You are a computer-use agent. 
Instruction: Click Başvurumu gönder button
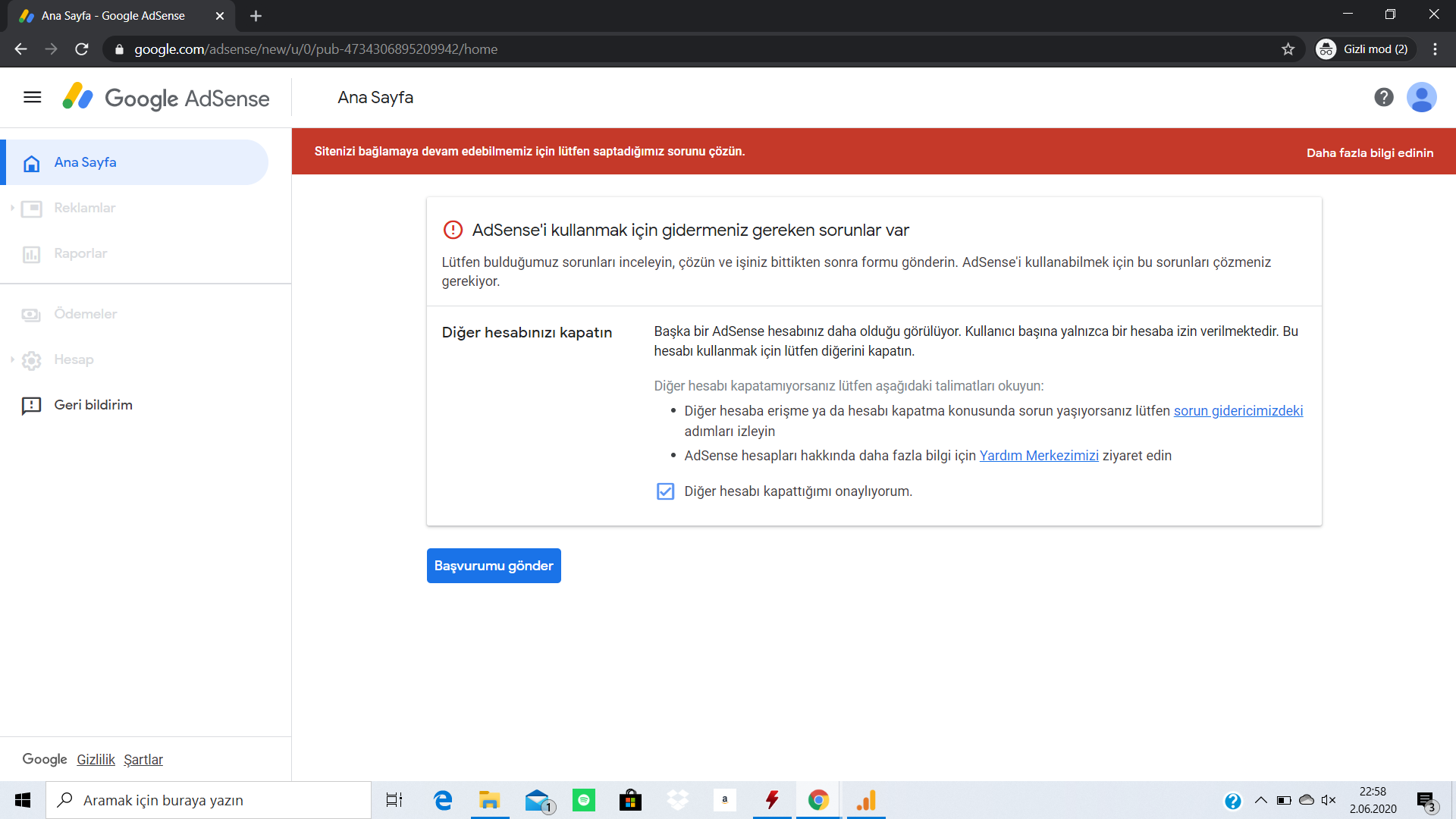pos(494,566)
